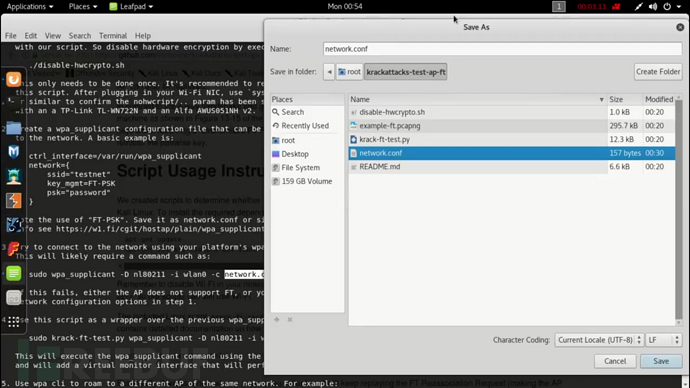Image resolution: width=690 pixels, height=388 pixels.
Task: Edit the Name field containing network.conf
Action: [502, 49]
